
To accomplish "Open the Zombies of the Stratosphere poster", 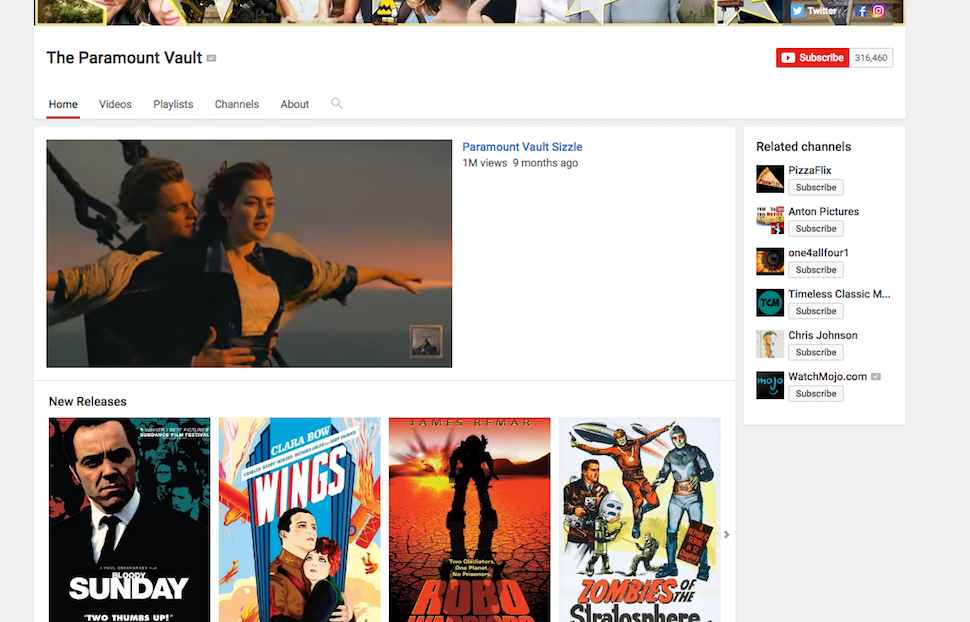I will point(640,520).
